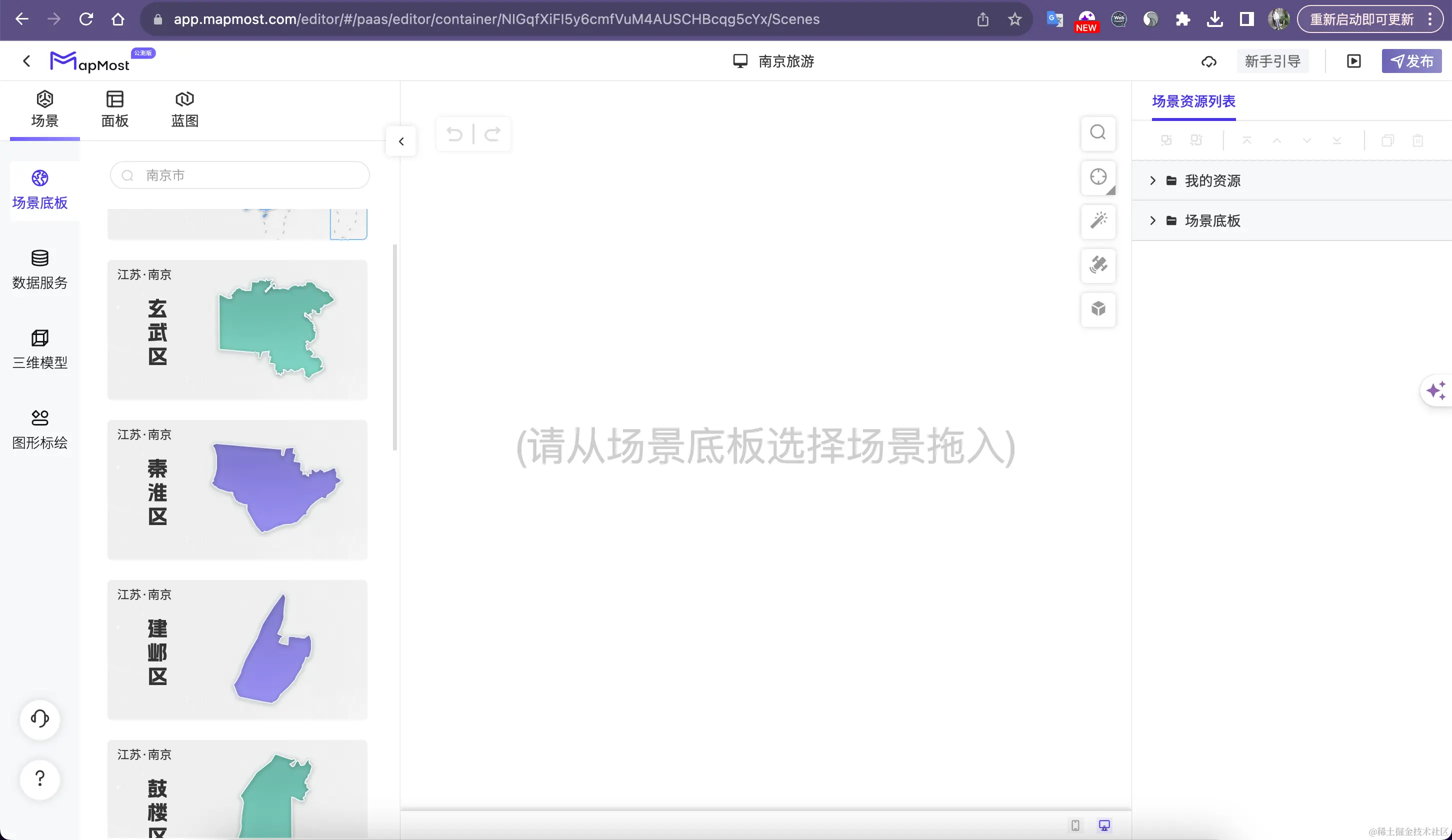Go back using MapMost back arrow

tap(26, 61)
